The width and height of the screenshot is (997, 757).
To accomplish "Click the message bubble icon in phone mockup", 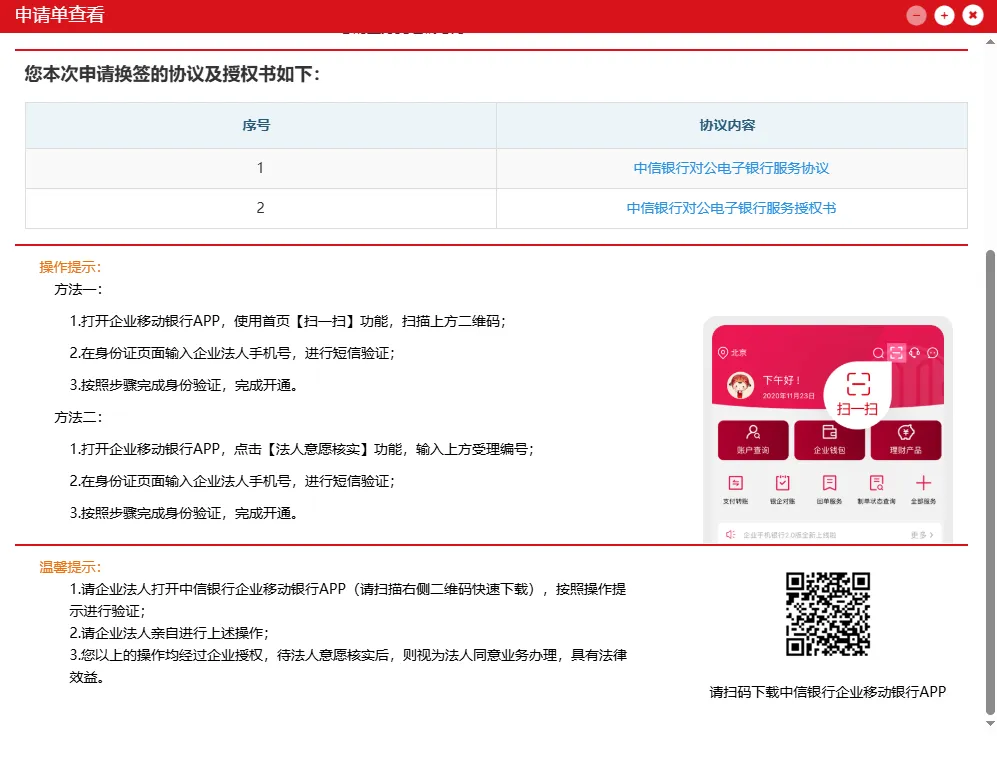I will tap(933, 353).
